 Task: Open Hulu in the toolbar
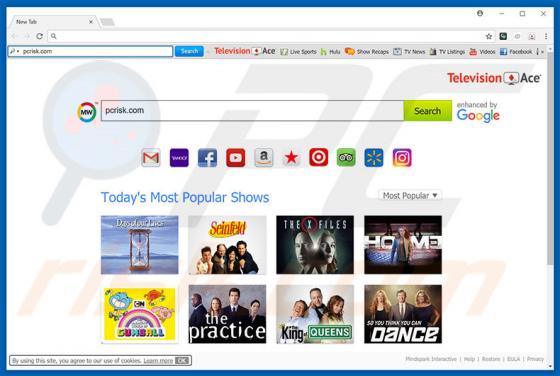point(330,52)
